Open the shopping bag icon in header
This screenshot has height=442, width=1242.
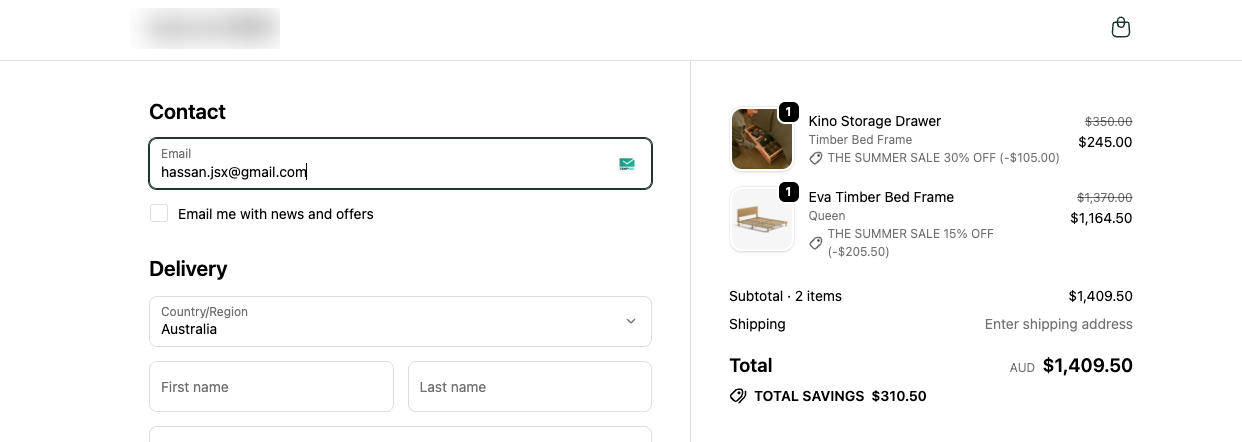[1121, 27]
